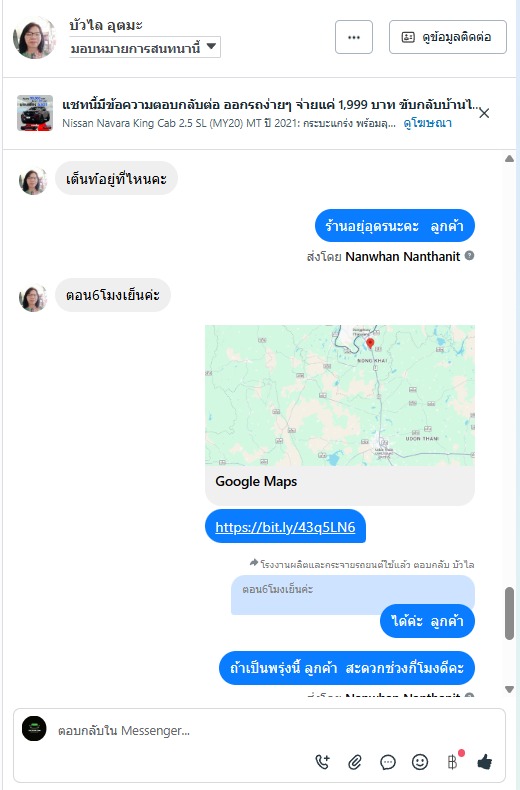Viewport: 520px width, 790px height.
Task: Open the bit.ly/43q5LN6 link
Action: [x=285, y=527]
